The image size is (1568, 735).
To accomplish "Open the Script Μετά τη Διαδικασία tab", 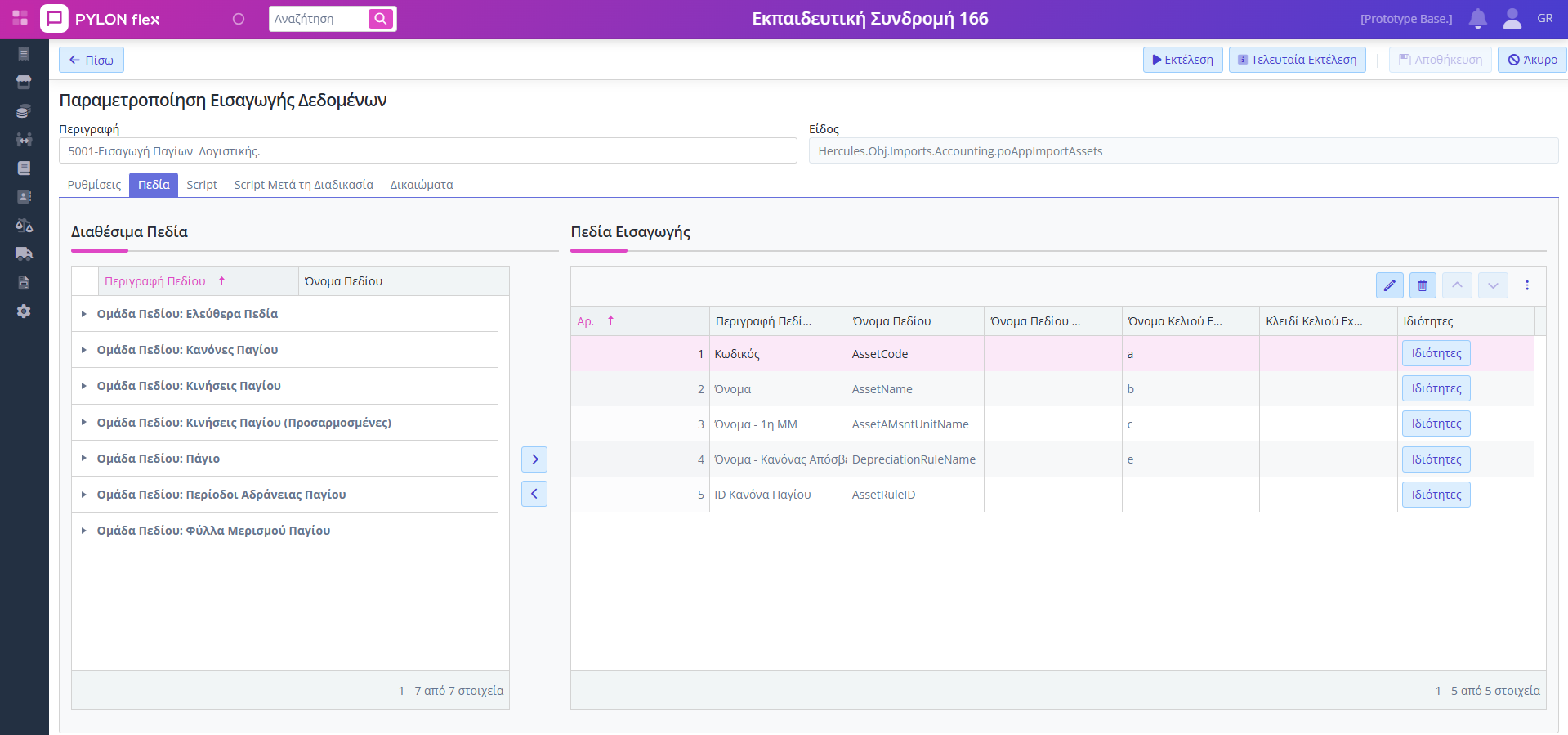I will pos(303,185).
